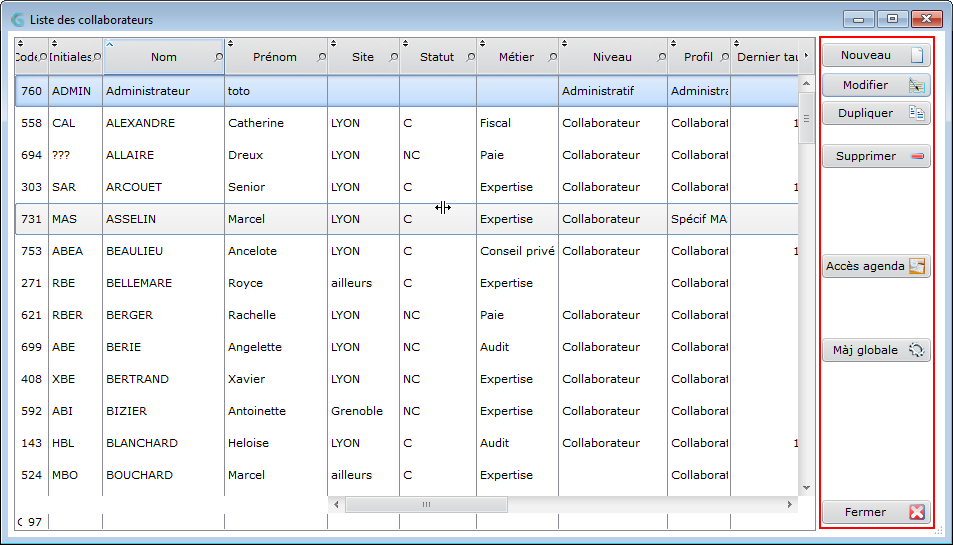Click the Nouveau button
Image resolution: width=953 pixels, height=545 pixels.
(876, 55)
